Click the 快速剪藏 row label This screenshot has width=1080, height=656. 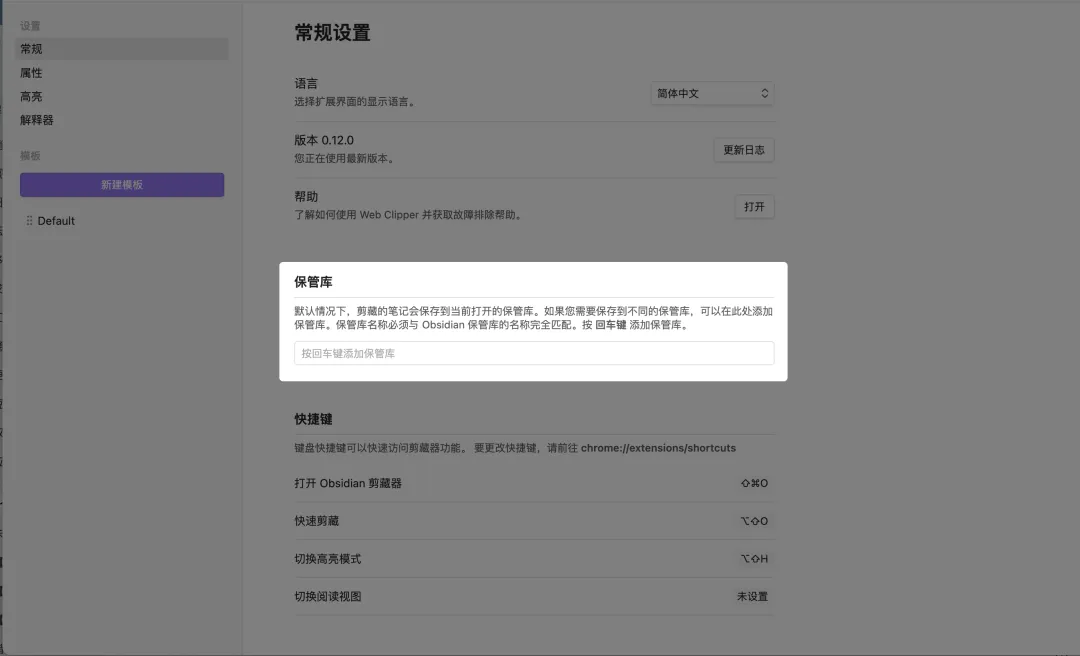click(317, 521)
